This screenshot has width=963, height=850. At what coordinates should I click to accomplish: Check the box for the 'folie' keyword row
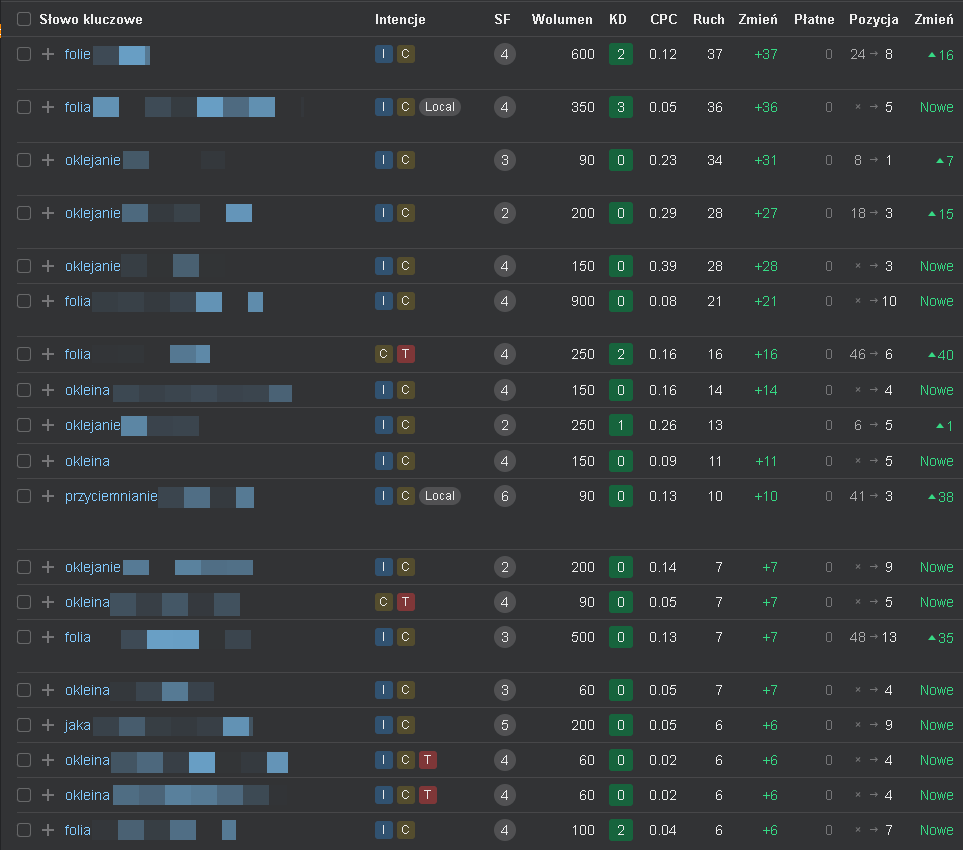click(x=24, y=54)
